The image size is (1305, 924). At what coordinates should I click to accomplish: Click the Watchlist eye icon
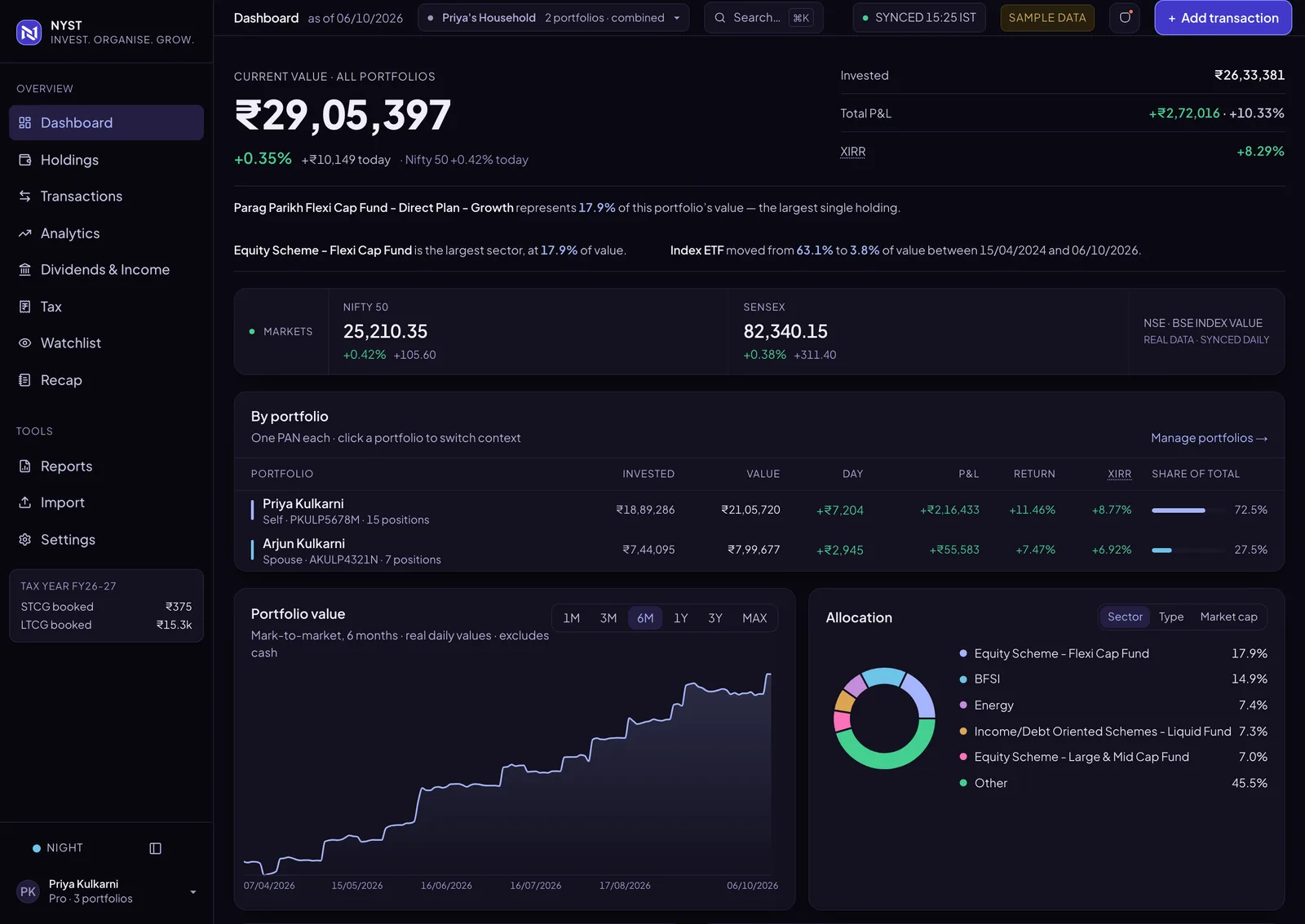[25, 343]
